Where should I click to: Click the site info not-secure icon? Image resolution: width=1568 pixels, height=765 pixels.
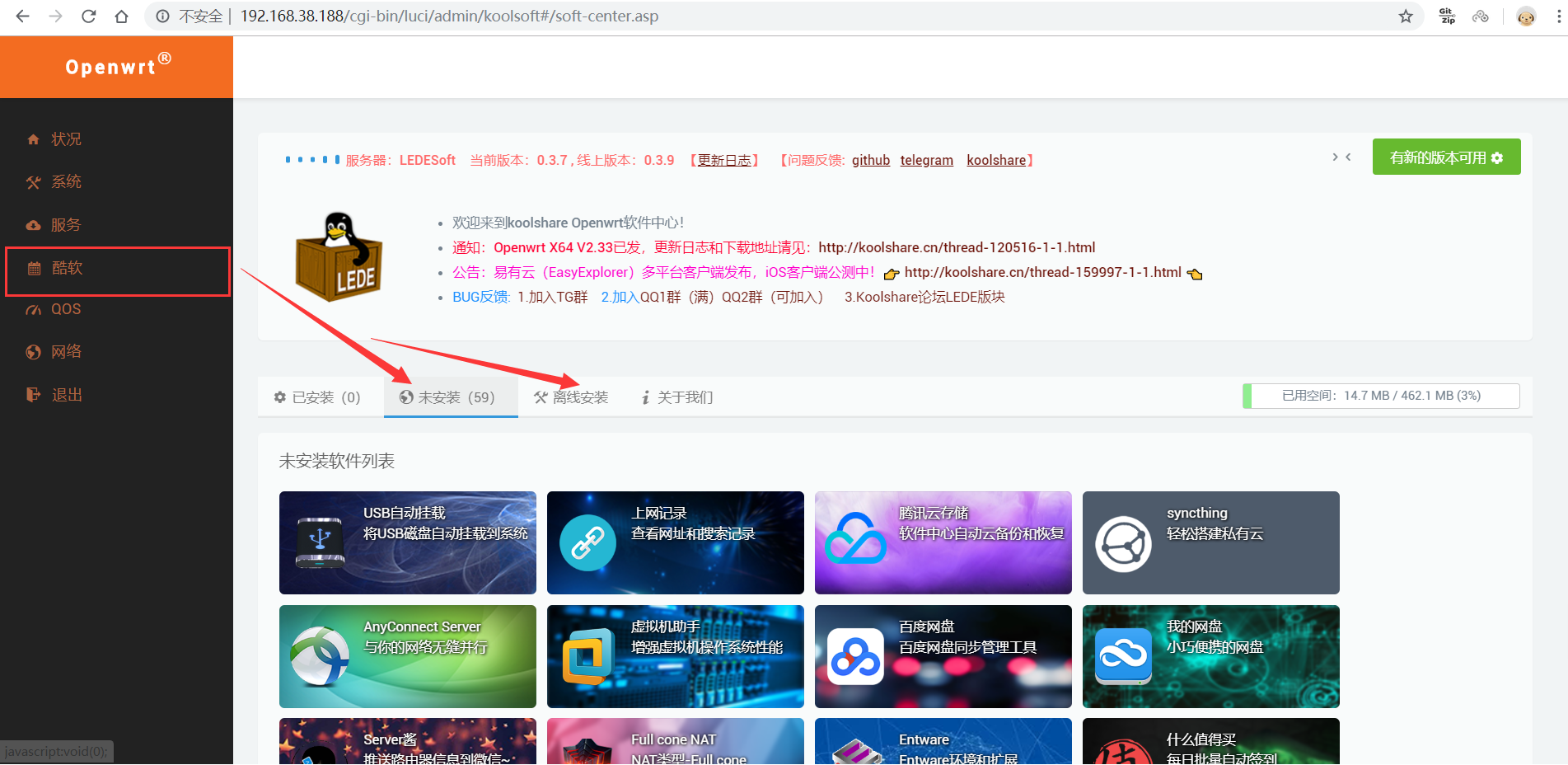[163, 16]
